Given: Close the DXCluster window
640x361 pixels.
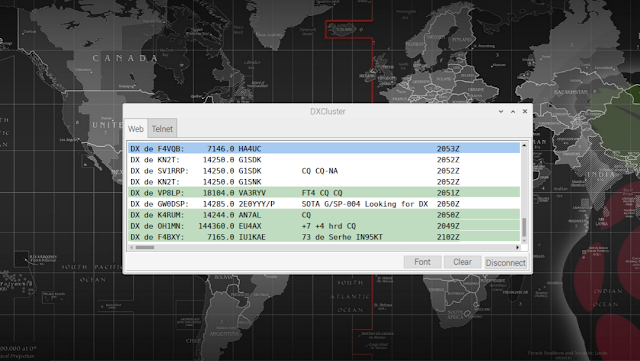Looking at the screenshot, I should [x=525, y=111].
